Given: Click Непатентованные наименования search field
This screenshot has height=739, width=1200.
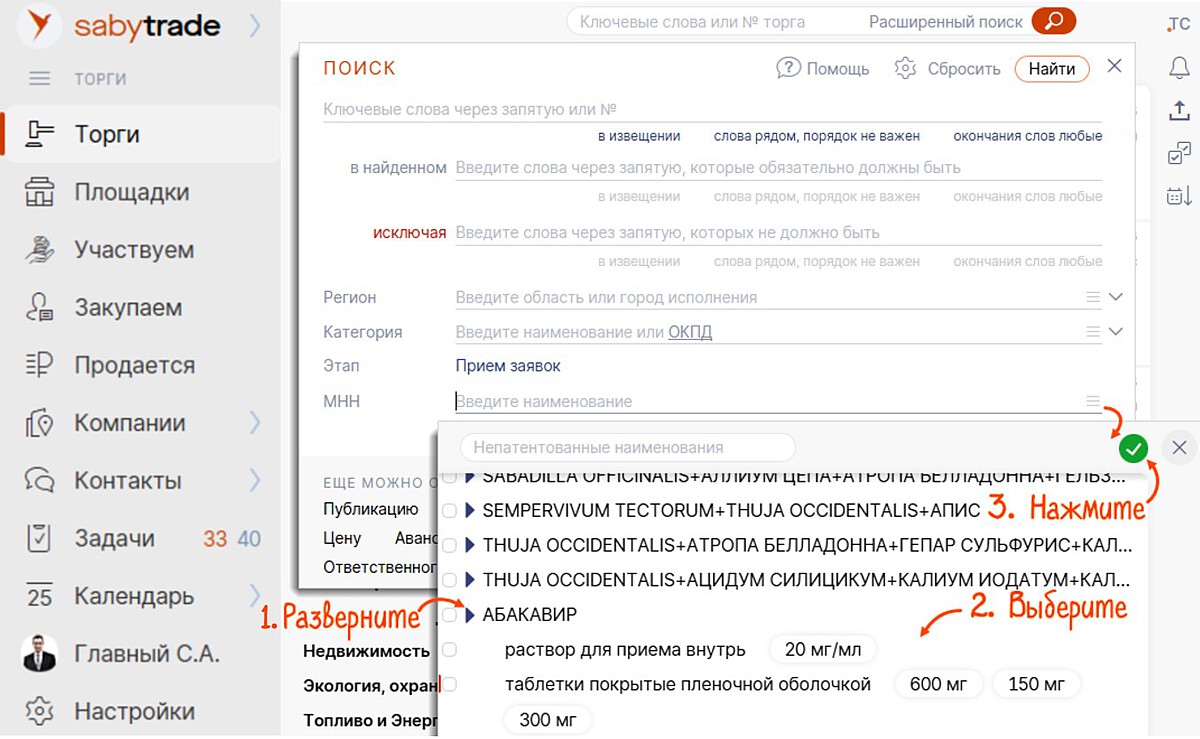Looking at the screenshot, I should point(627,448).
